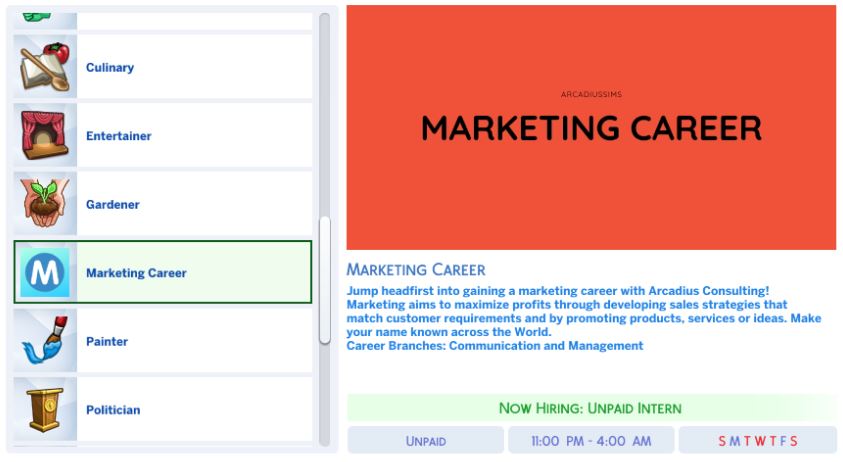Screen dimensions: 843x462
Task: Select the Politician podium icon
Action: [x=45, y=409]
